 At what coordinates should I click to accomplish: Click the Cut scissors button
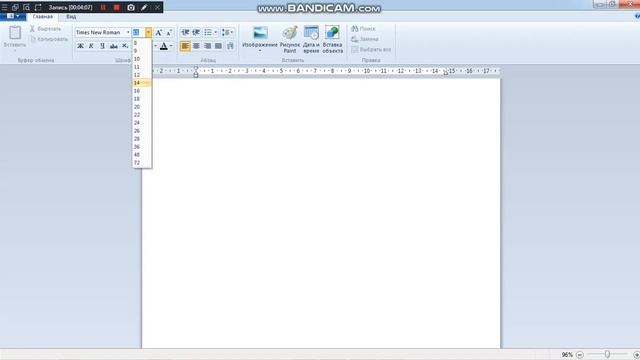pos(45,29)
